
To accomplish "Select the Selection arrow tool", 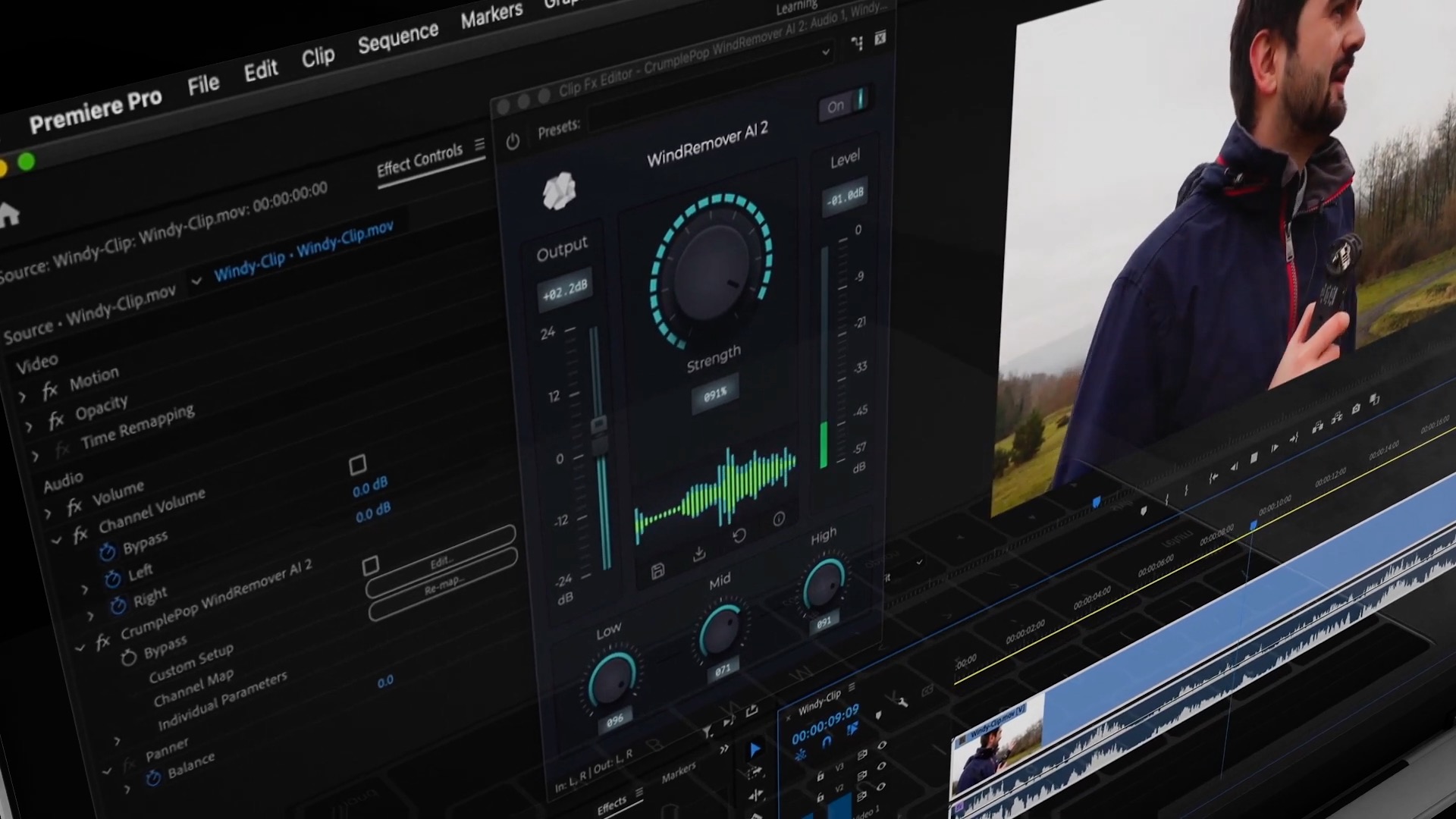I will 755,750.
